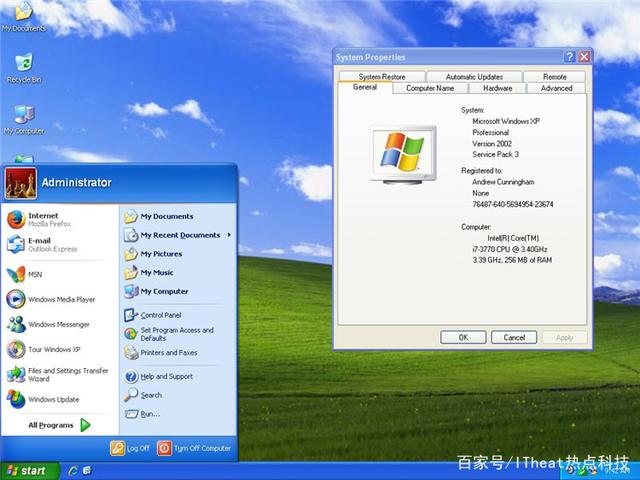
Task: Switch to the Computer Name tab
Action: click(430, 88)
